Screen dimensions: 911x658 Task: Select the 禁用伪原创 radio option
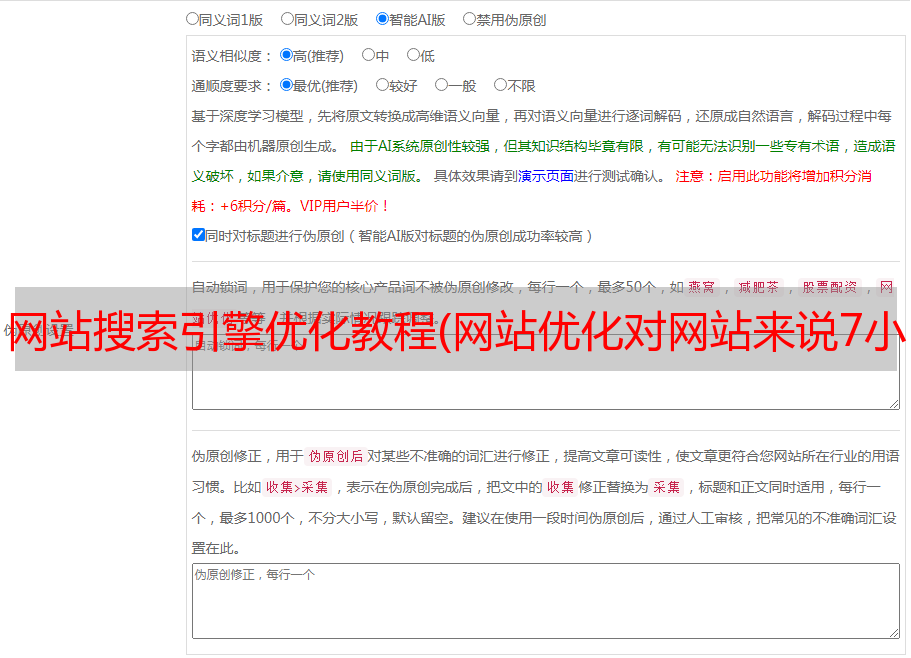click(x=469, y=19)
